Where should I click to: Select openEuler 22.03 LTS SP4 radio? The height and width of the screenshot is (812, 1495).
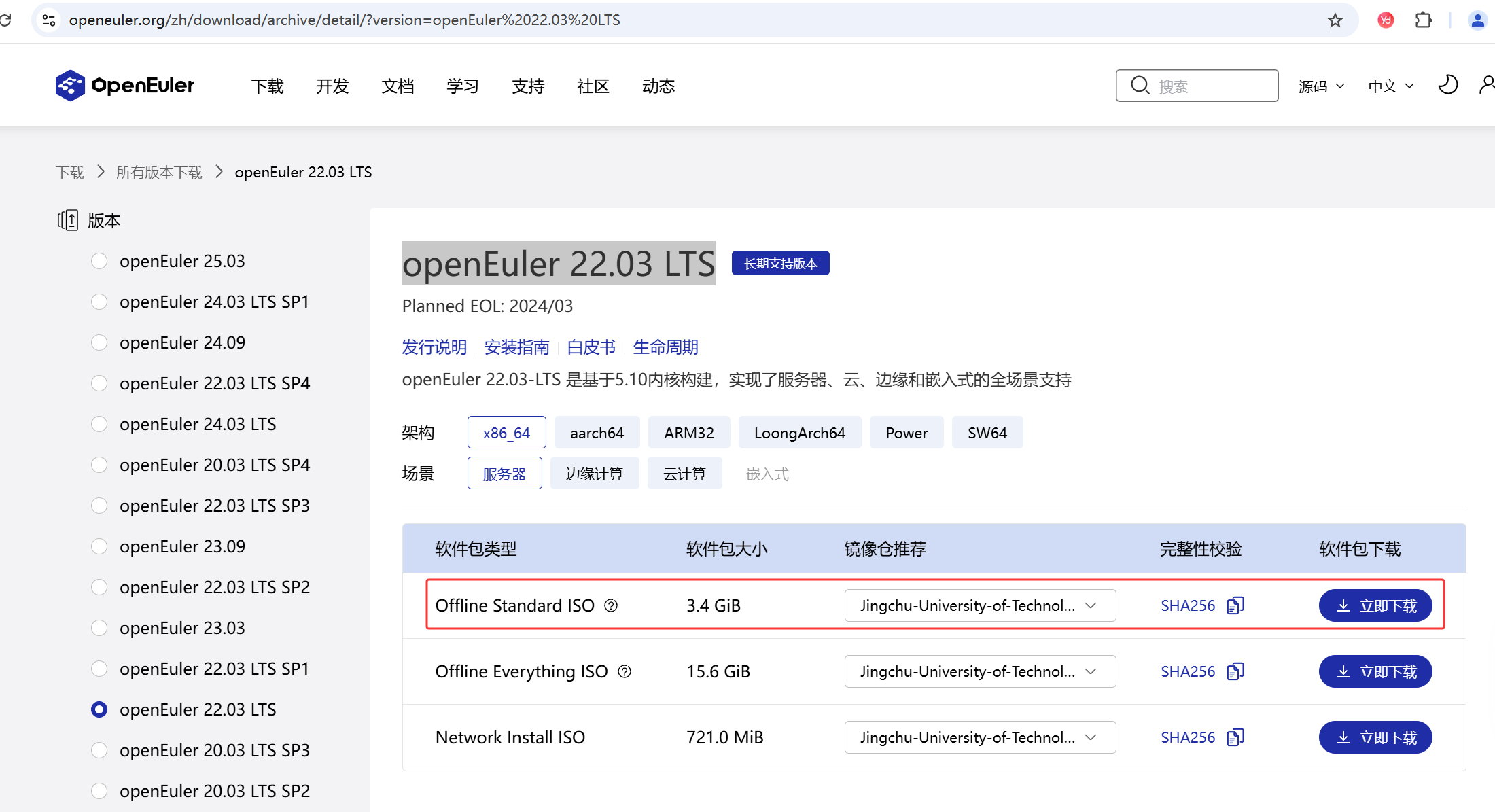pyautogui.click(x=99, y=383)
